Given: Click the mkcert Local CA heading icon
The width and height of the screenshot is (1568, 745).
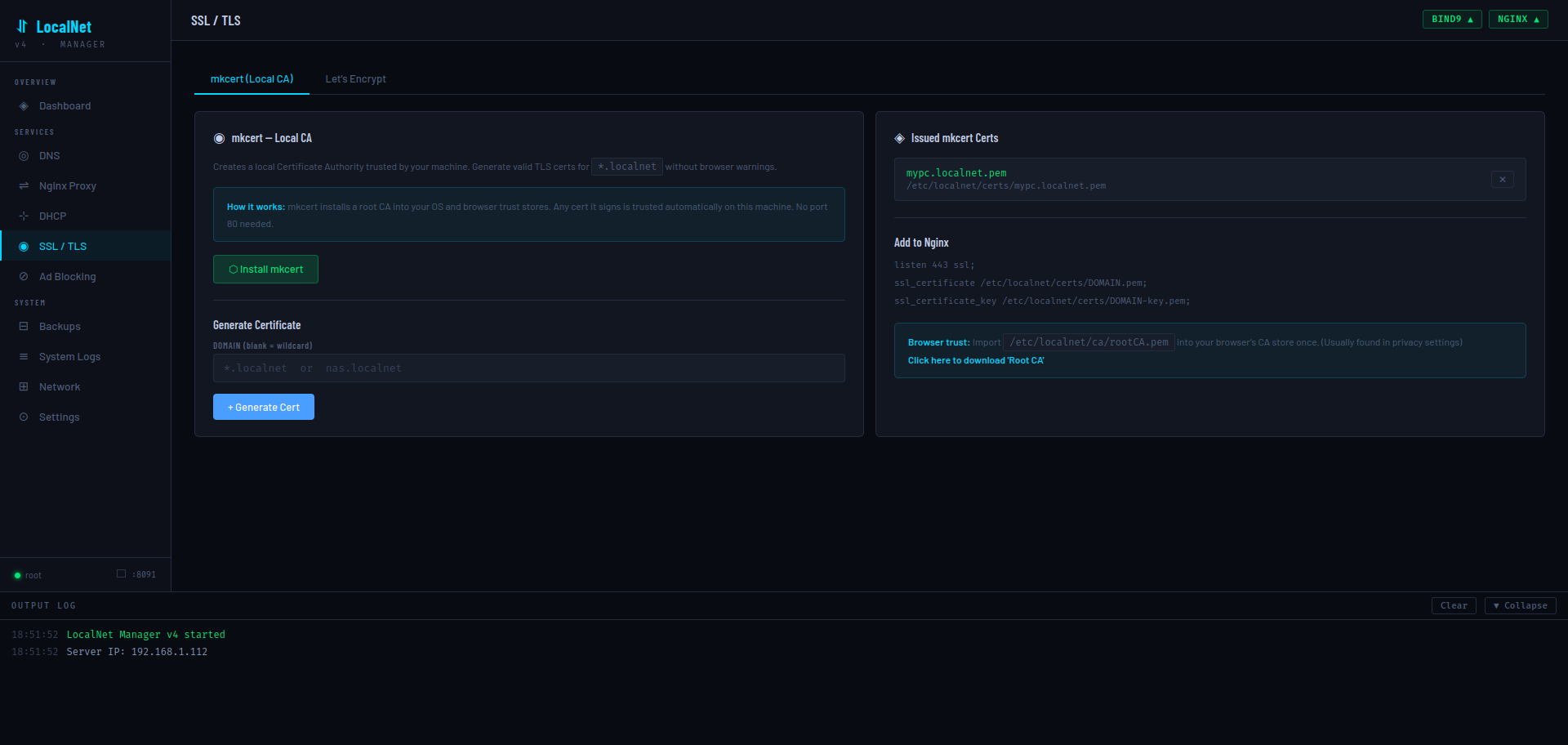Looking at the screenshot, I should pos(219,139).
